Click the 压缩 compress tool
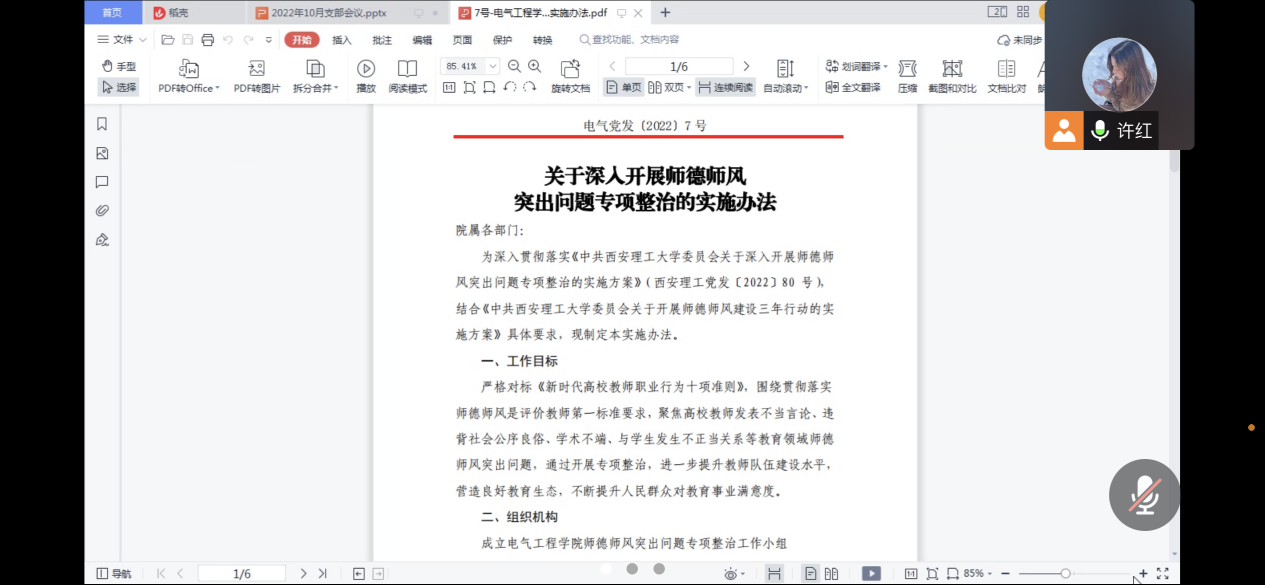This screenshot has height=585, width=1265. pos(907,77)
